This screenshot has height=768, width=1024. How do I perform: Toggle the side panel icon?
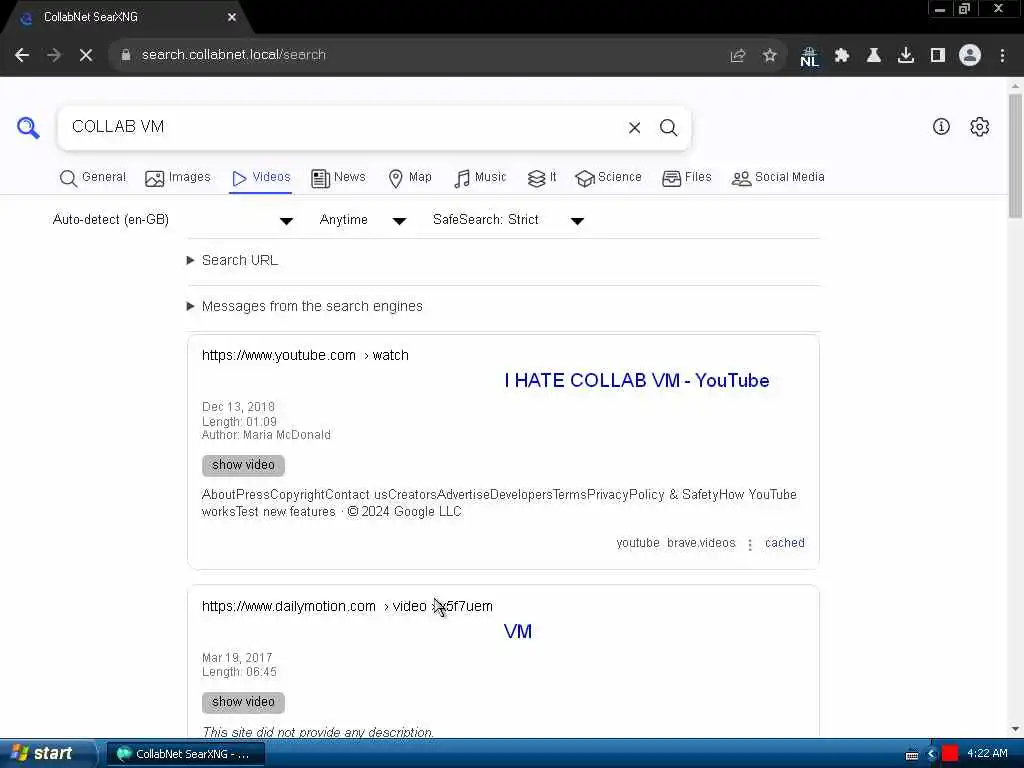938,56
